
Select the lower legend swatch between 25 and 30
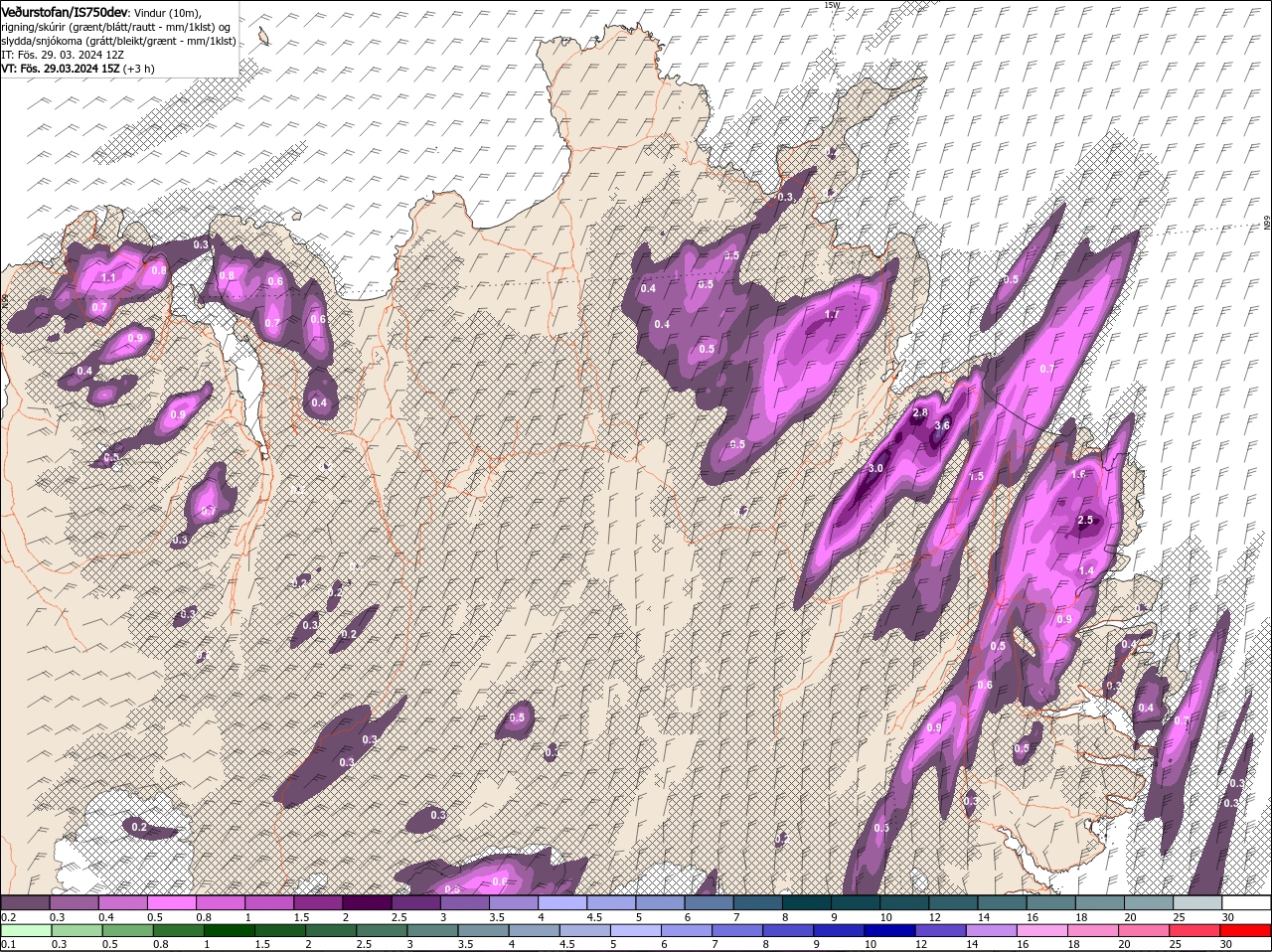click(1195, 930)
